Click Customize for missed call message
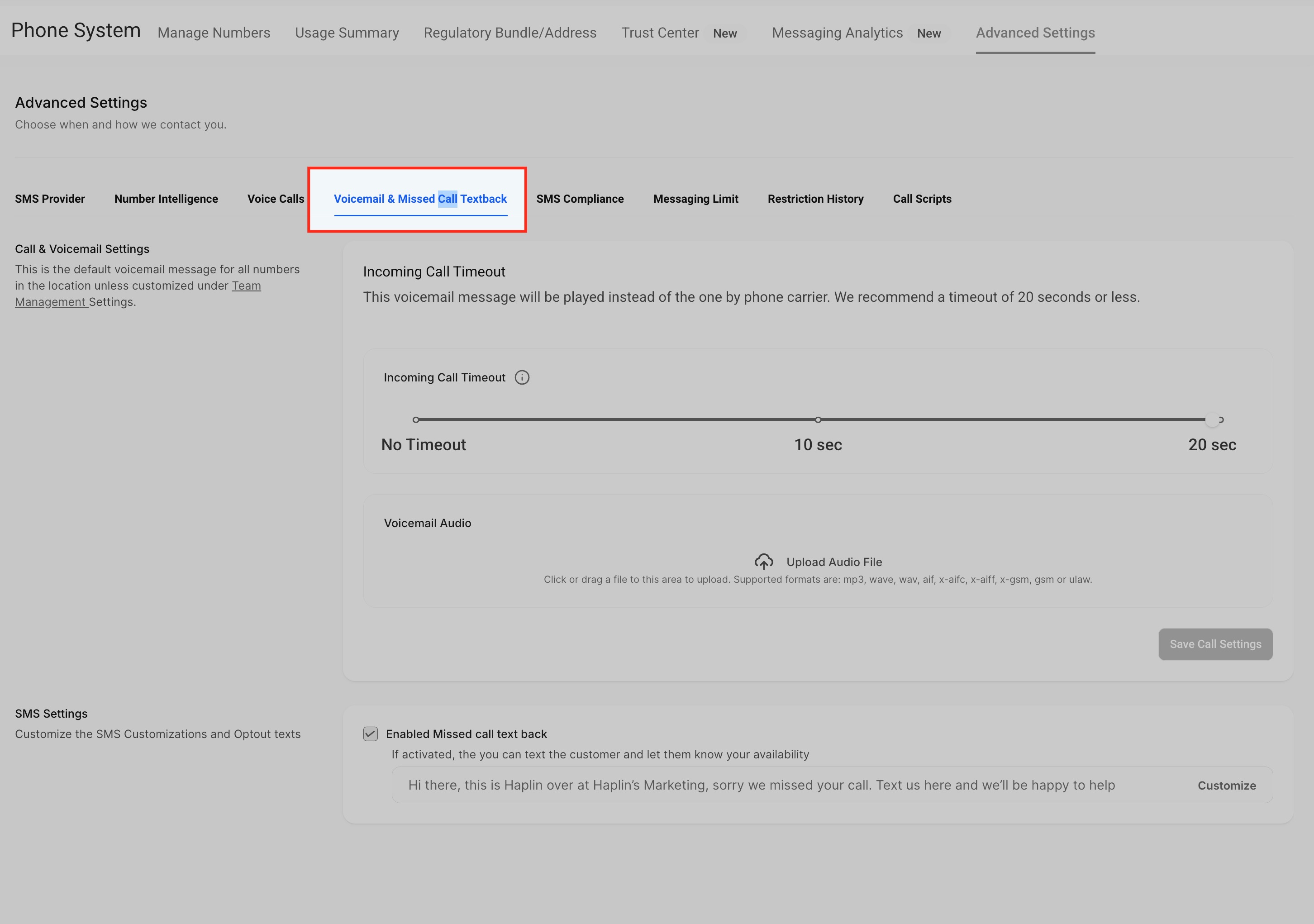This screenshot has width=1314, height=924. [1226, 786]
